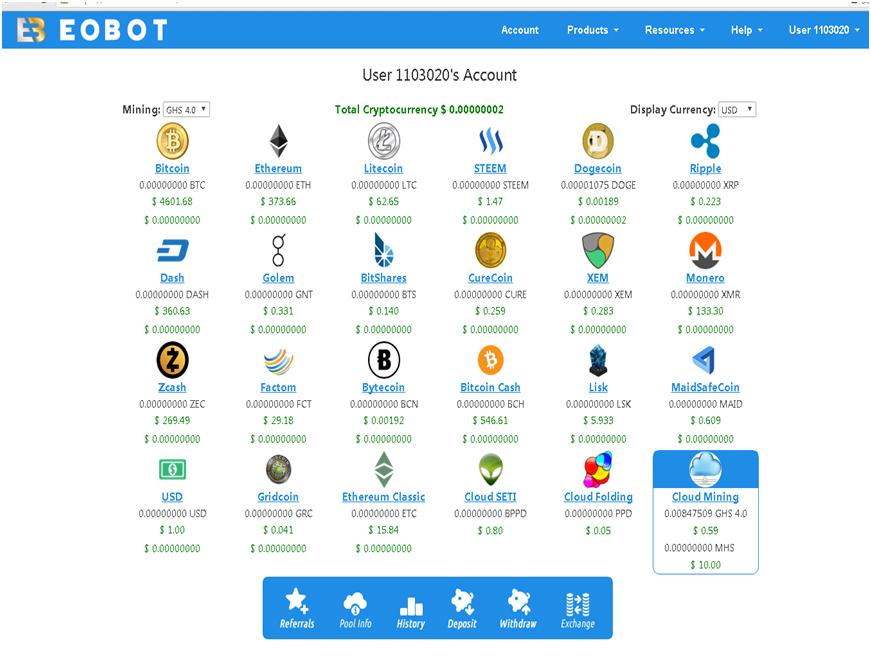Click the Ripple logo icon
Viewport: 871px width, 658px height.
tap(705, 140)
